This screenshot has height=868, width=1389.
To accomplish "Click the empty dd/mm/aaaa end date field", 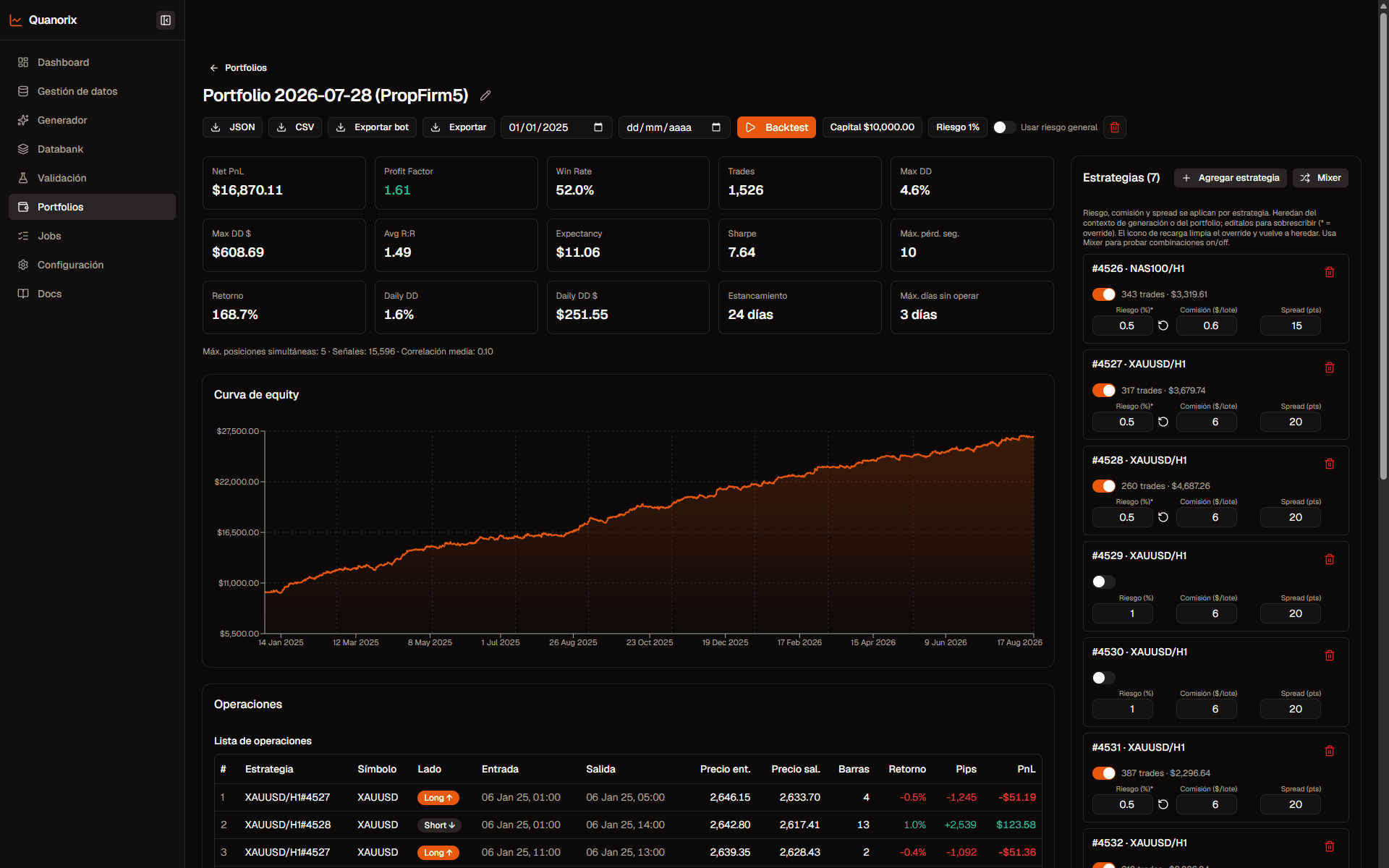I will tap(674, 127).
